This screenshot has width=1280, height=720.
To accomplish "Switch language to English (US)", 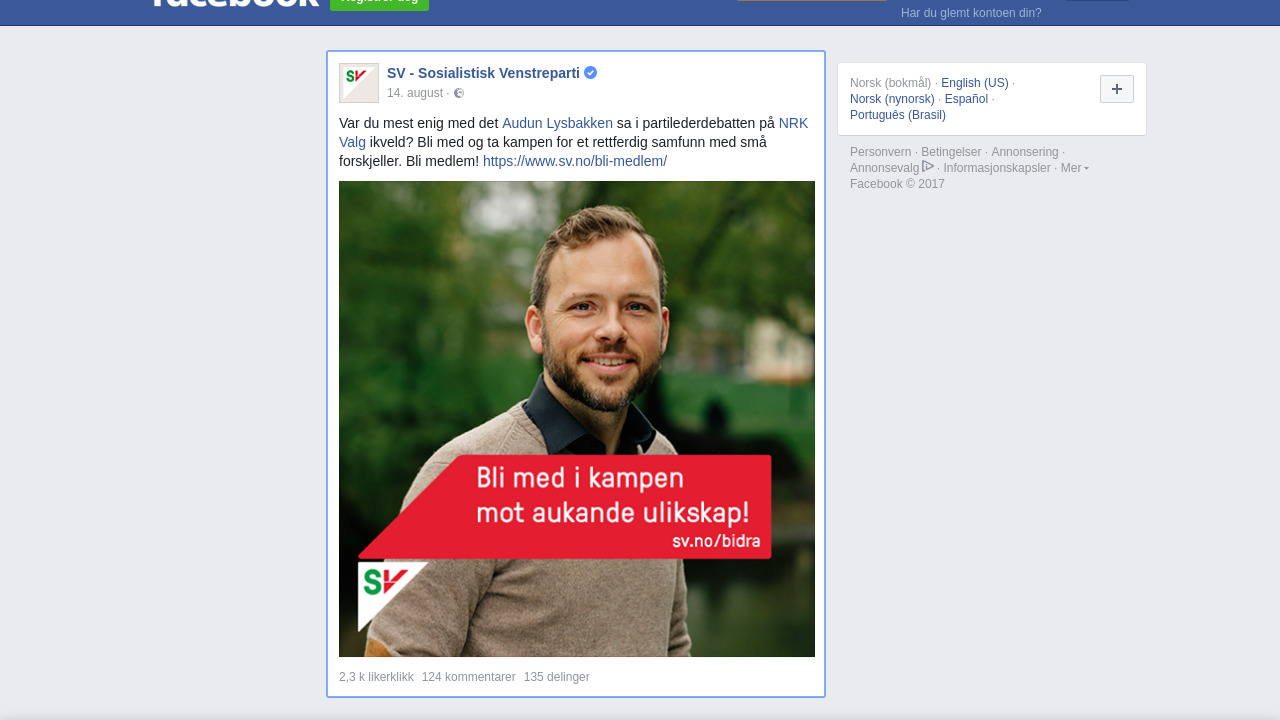I will coord(975,83).
